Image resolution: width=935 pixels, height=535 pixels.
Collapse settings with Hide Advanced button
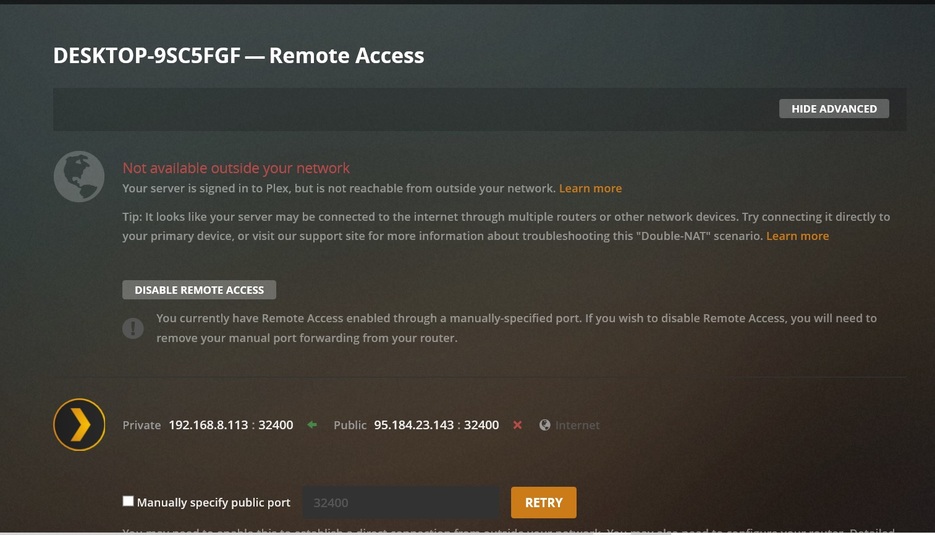[833, 109]
